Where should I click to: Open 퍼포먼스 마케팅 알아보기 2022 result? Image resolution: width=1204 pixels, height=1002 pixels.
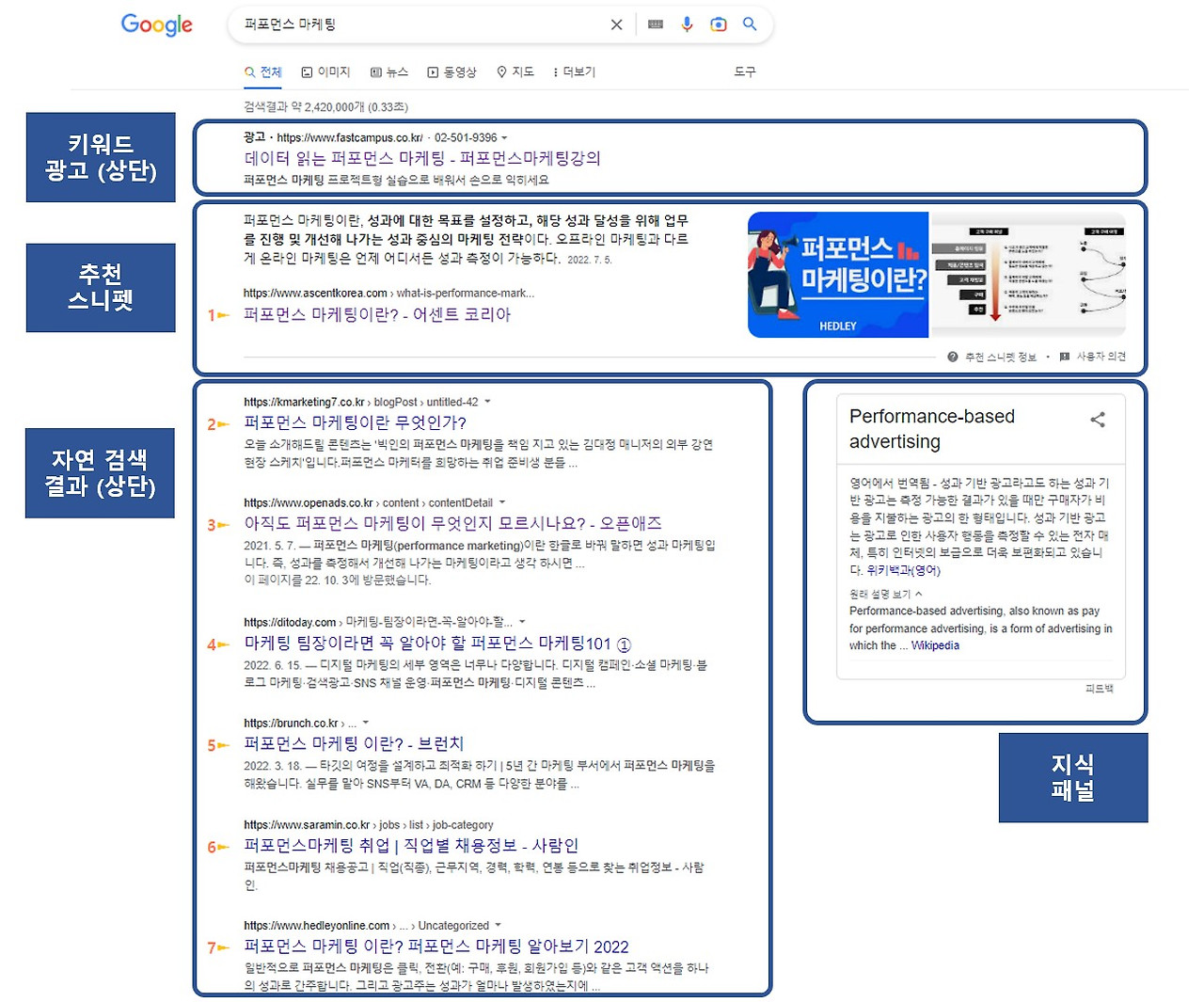pyautogui.click(x=436, y=946)
